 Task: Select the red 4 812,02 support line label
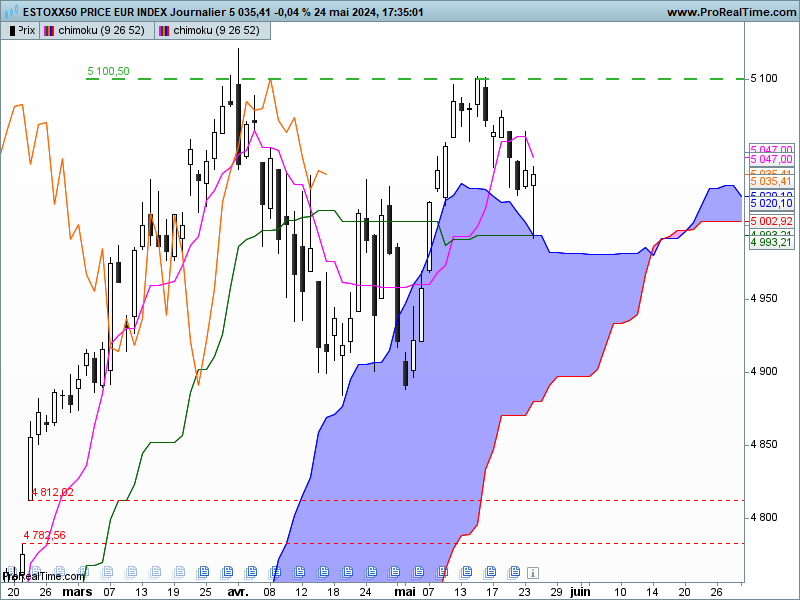click(53, 492)
